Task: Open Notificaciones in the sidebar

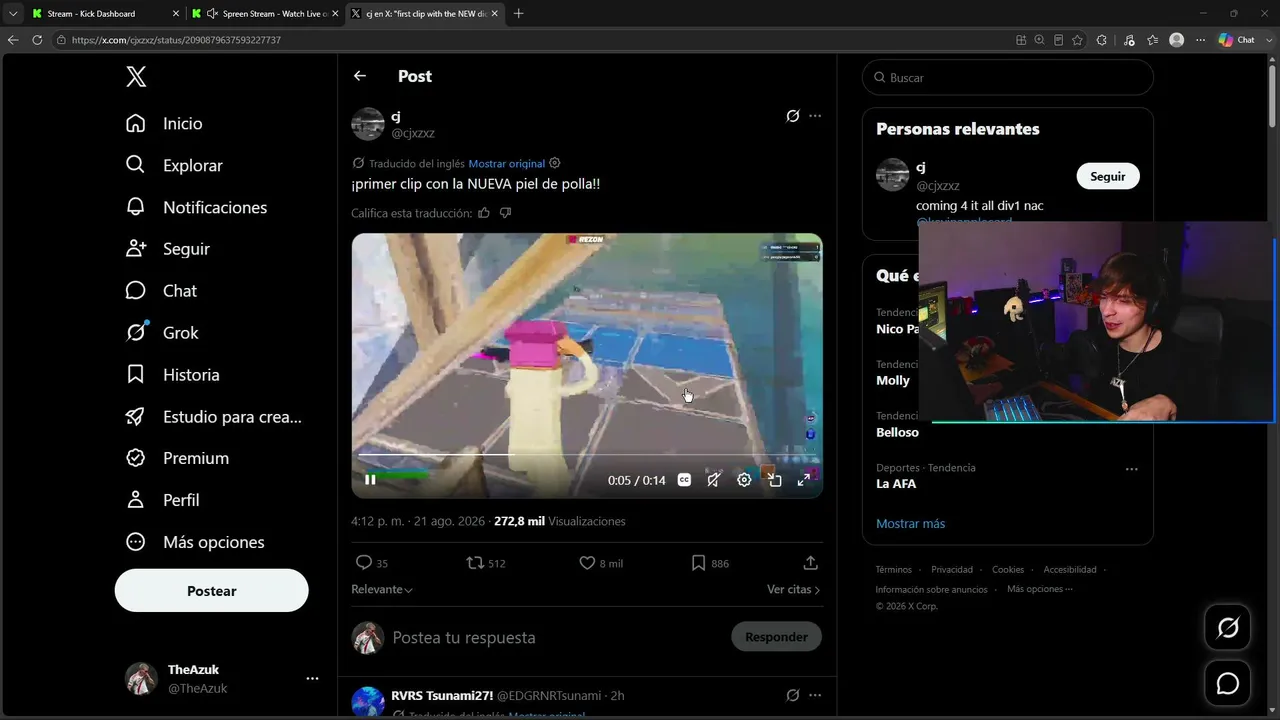Action: [197, 207]
